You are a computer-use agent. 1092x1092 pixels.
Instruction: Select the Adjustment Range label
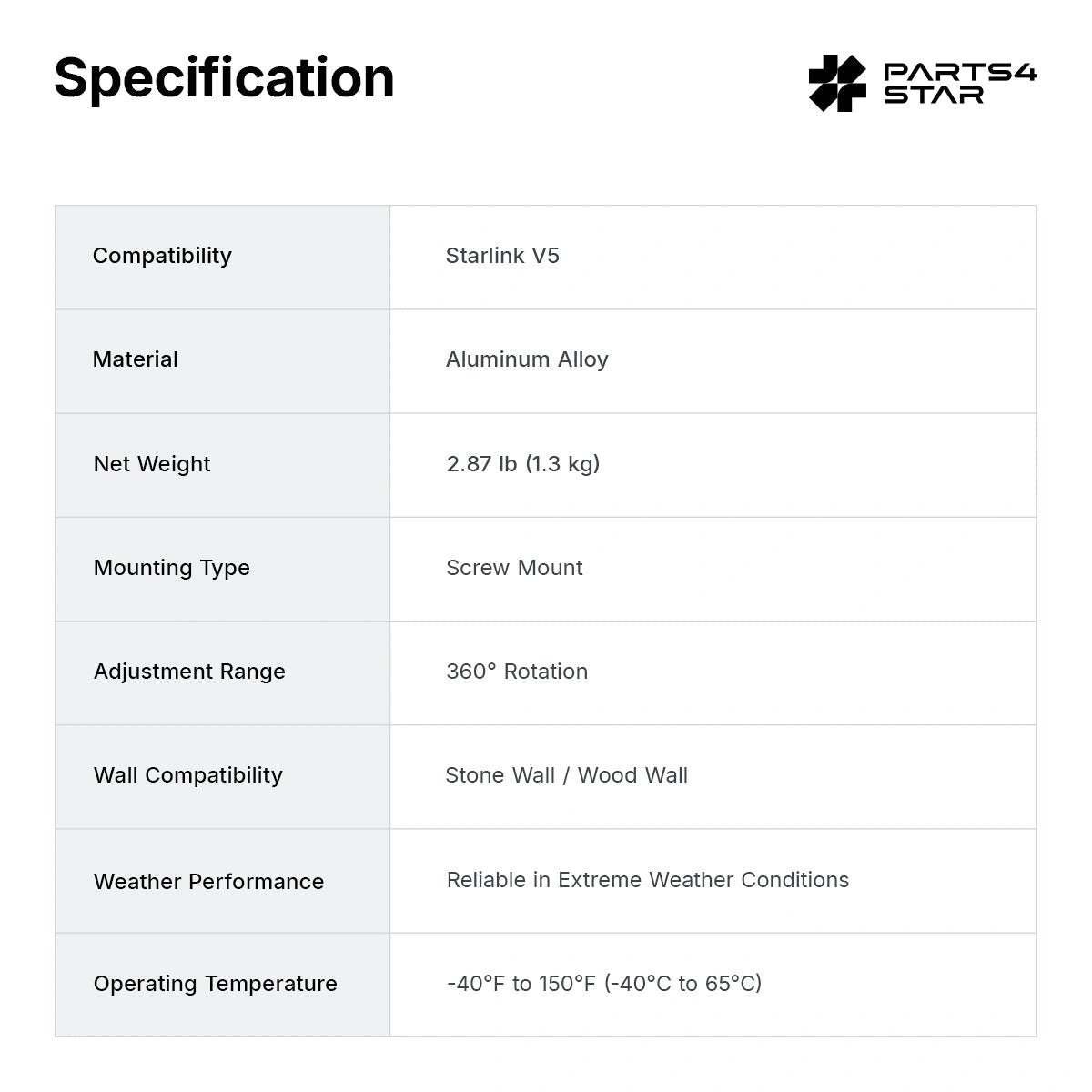[x=189, y=672]
